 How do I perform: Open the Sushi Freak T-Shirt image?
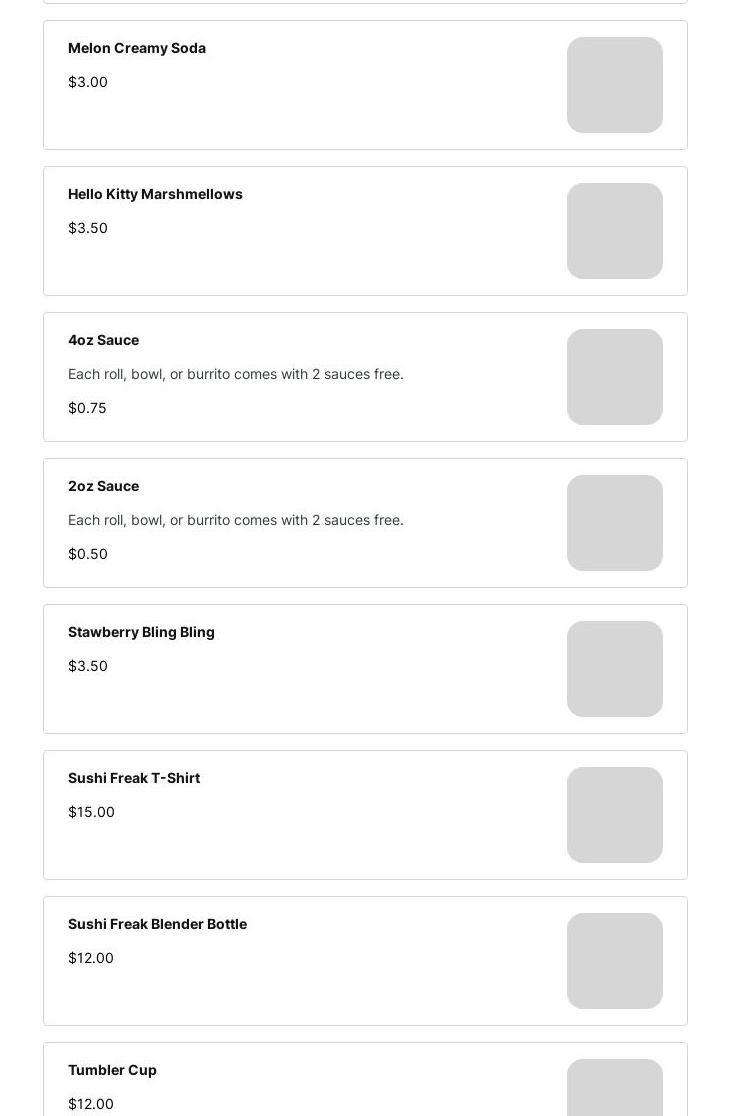(614, 815)
